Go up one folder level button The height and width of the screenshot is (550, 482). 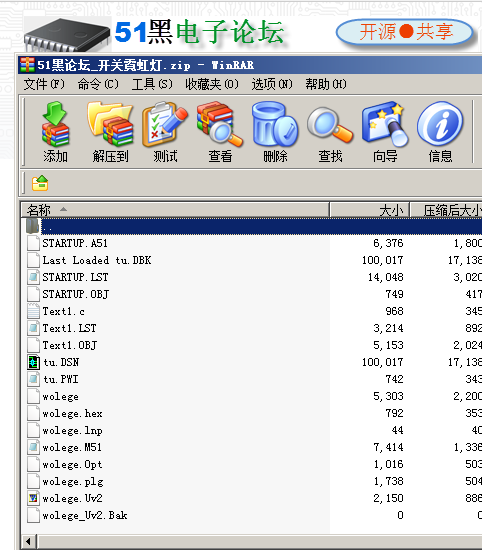[x=40, y=183]
